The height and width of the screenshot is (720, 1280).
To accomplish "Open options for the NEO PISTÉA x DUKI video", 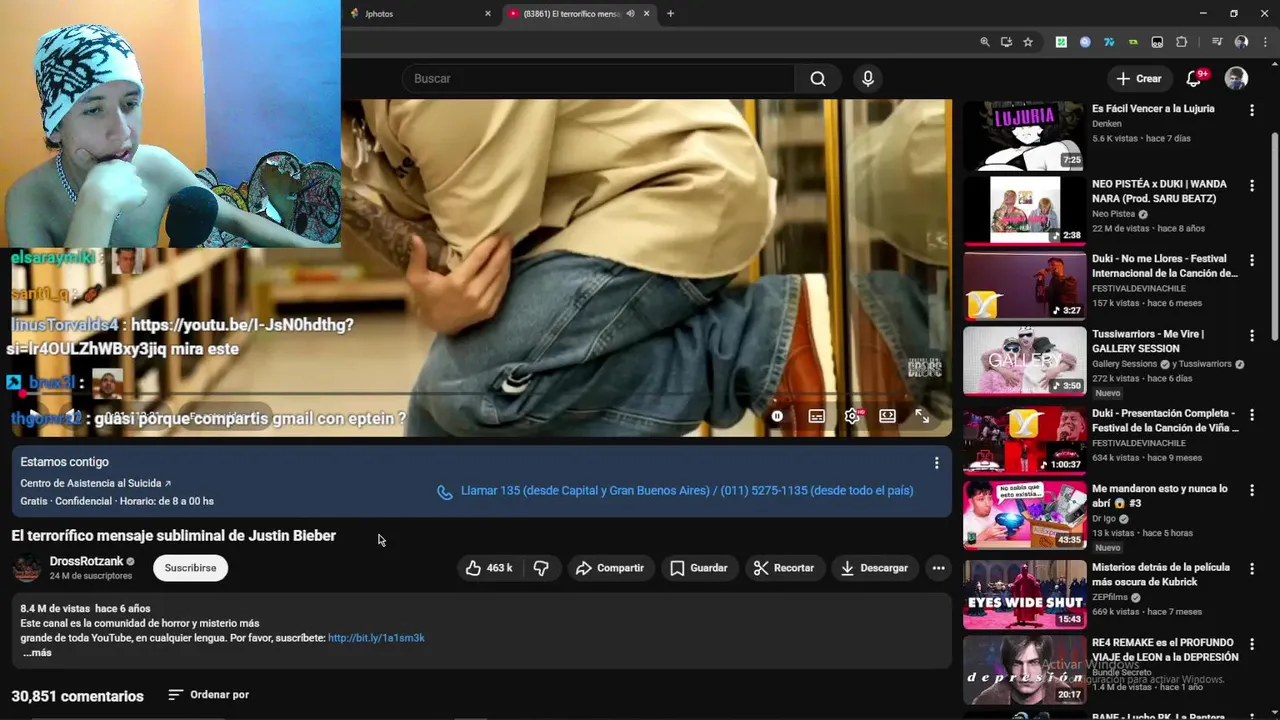I will 1251,186.
